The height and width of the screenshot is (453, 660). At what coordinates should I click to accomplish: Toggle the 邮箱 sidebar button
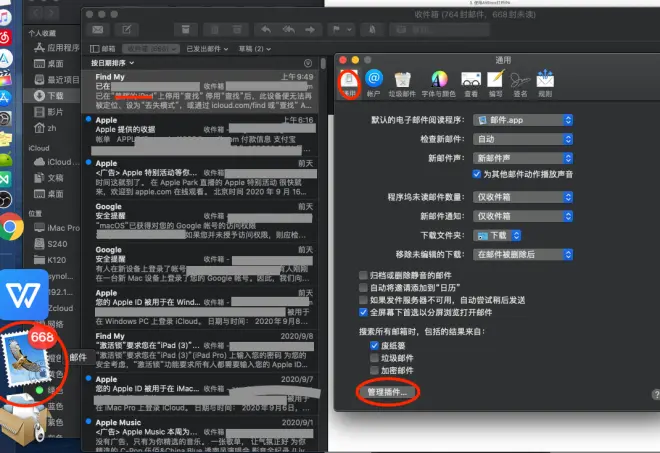click(103, 49)
